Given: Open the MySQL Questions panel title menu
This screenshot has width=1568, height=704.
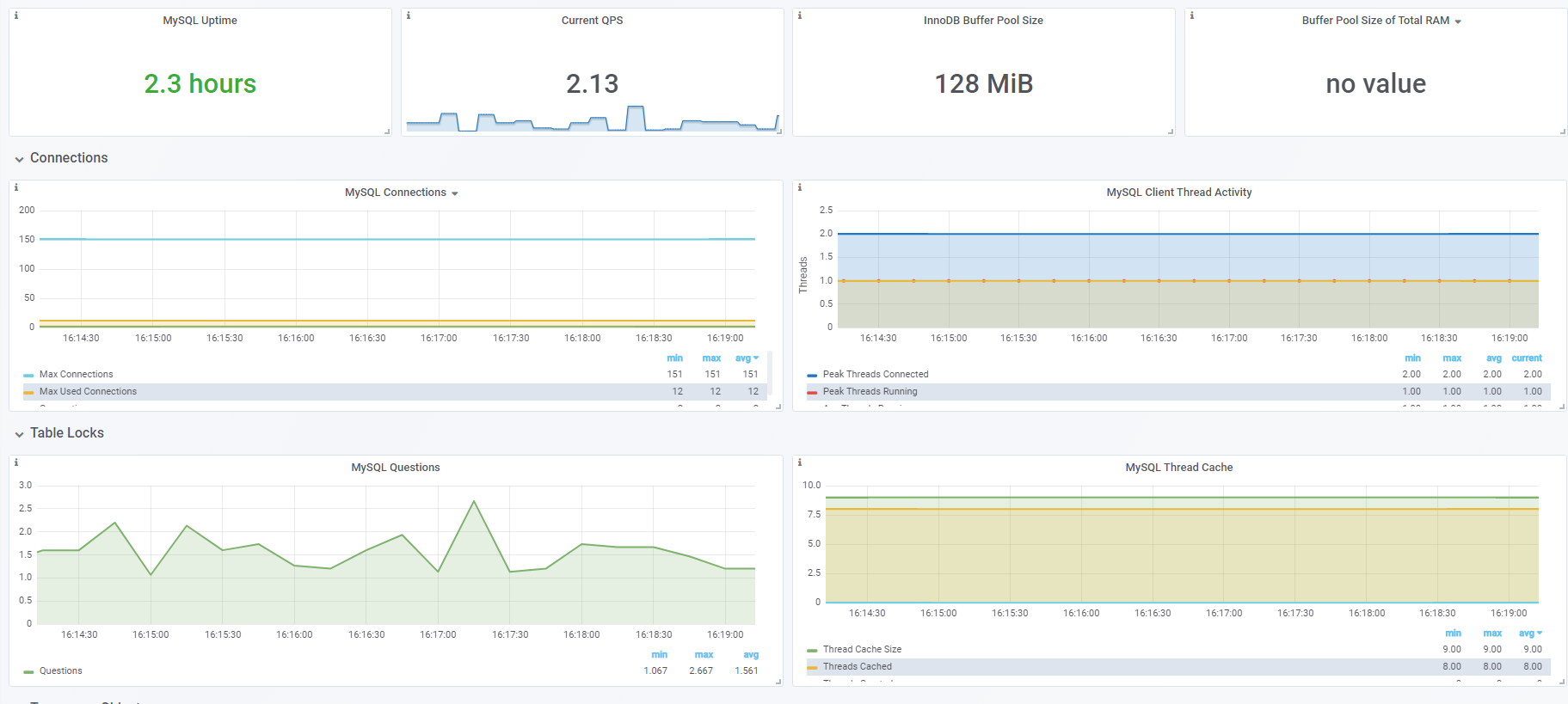Looking at the screenshot, I should (396, 468).
